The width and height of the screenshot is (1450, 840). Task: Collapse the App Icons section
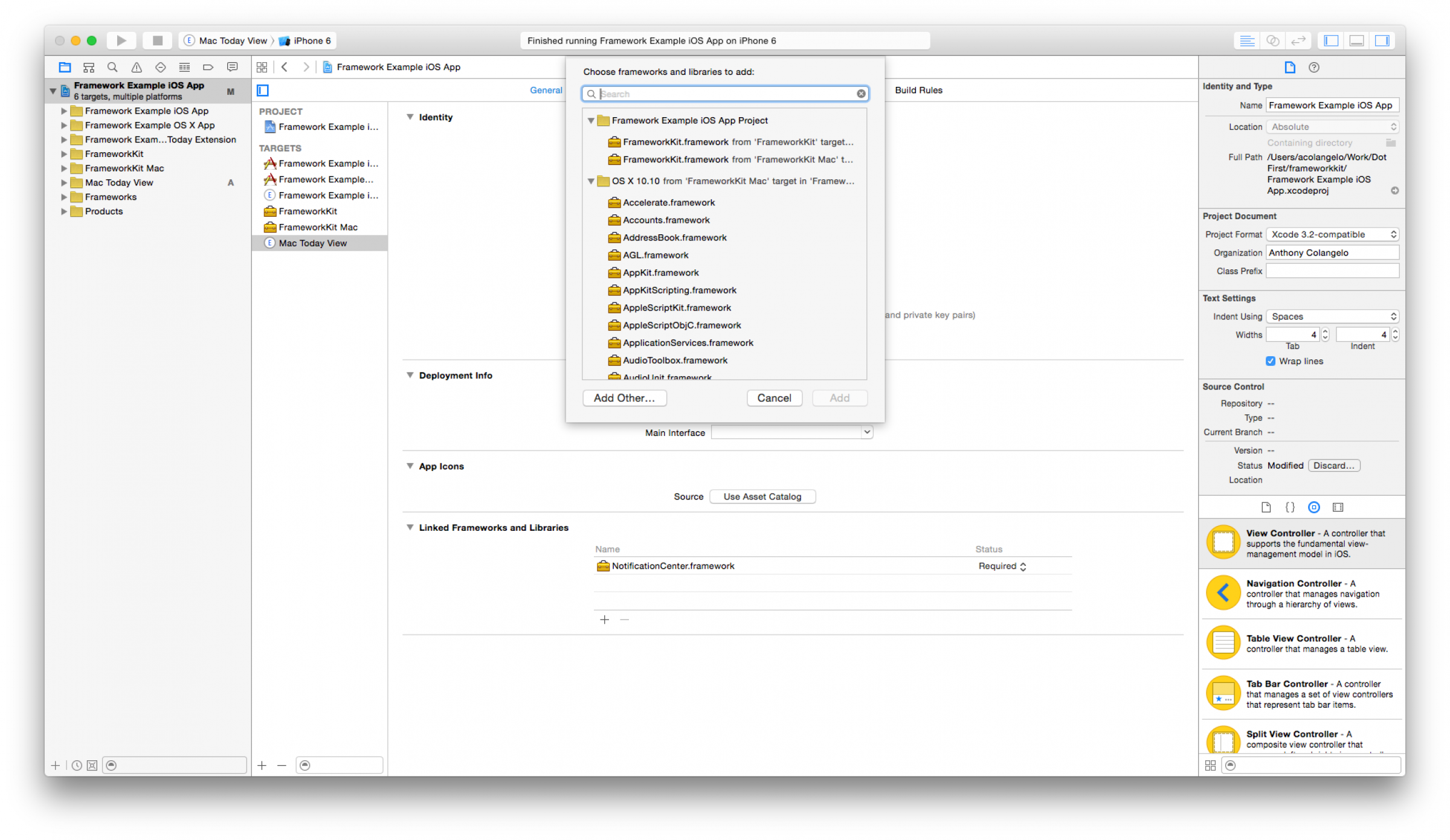point(410,466)
